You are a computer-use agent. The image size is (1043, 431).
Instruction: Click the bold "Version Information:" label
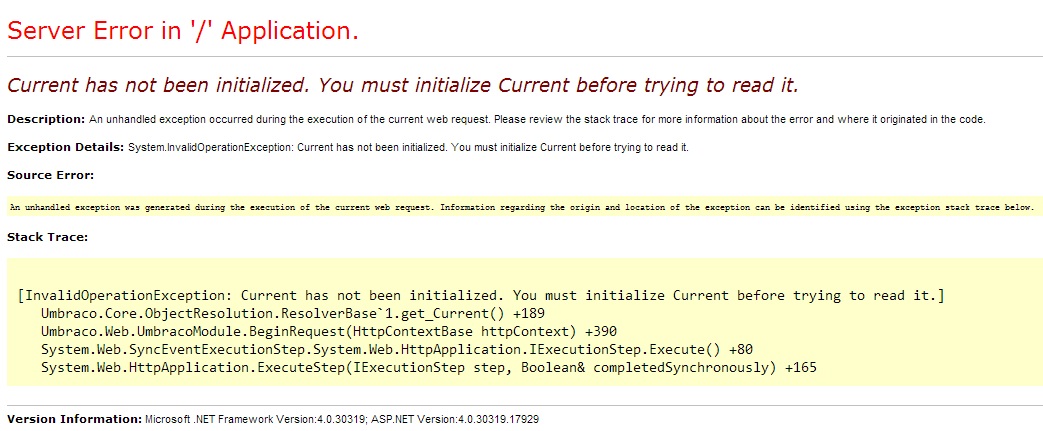74,418
